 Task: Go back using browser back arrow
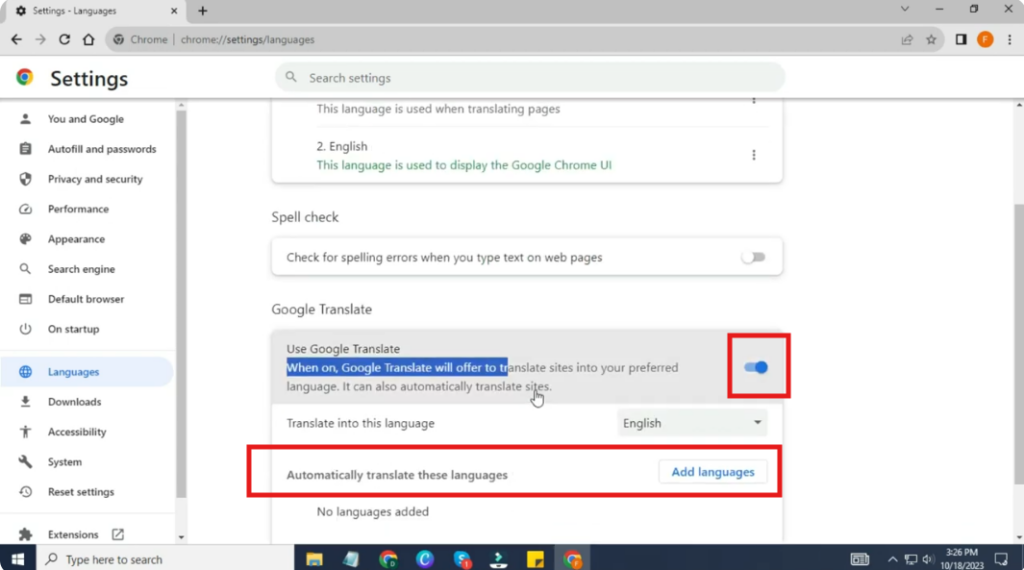tap(16, 40)
